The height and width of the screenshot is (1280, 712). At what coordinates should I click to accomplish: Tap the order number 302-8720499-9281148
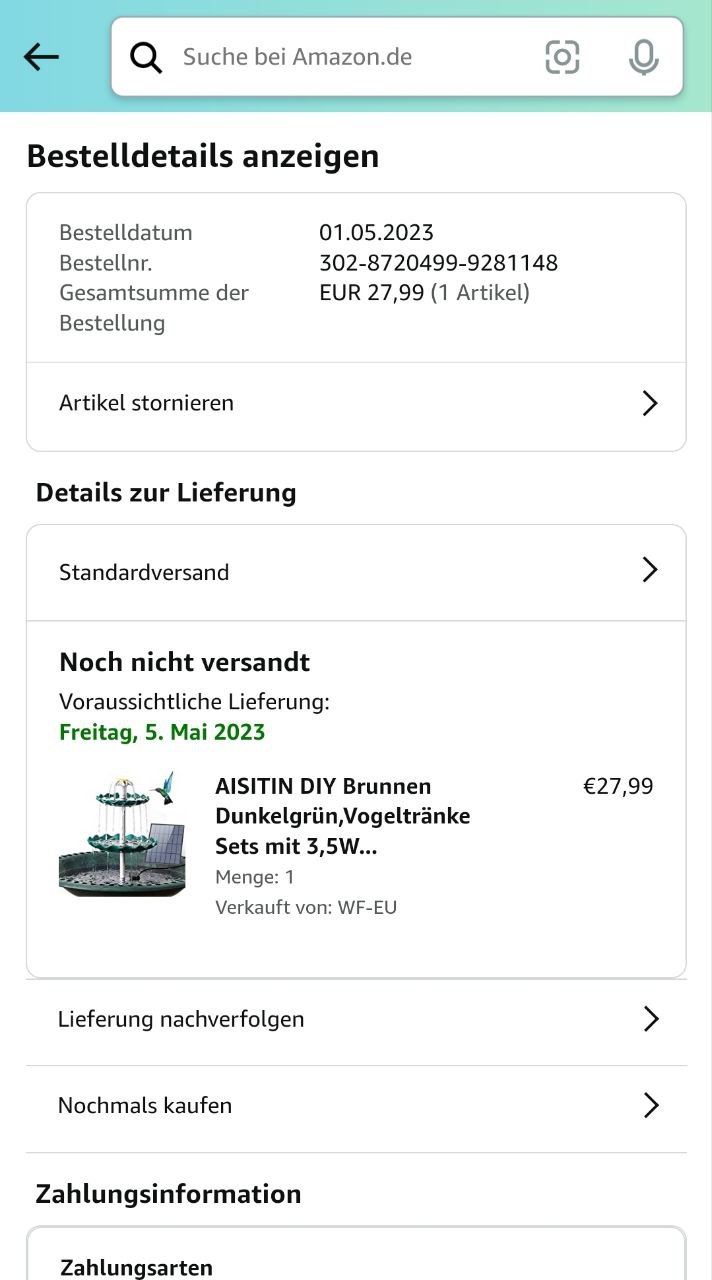(x=438, y=263)
